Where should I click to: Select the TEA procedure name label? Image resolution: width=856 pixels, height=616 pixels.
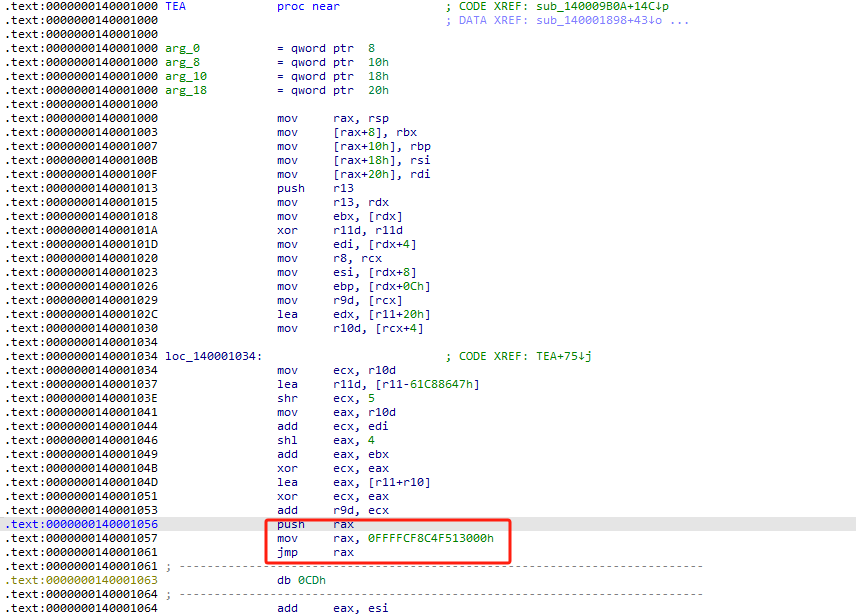click(175, 7)
